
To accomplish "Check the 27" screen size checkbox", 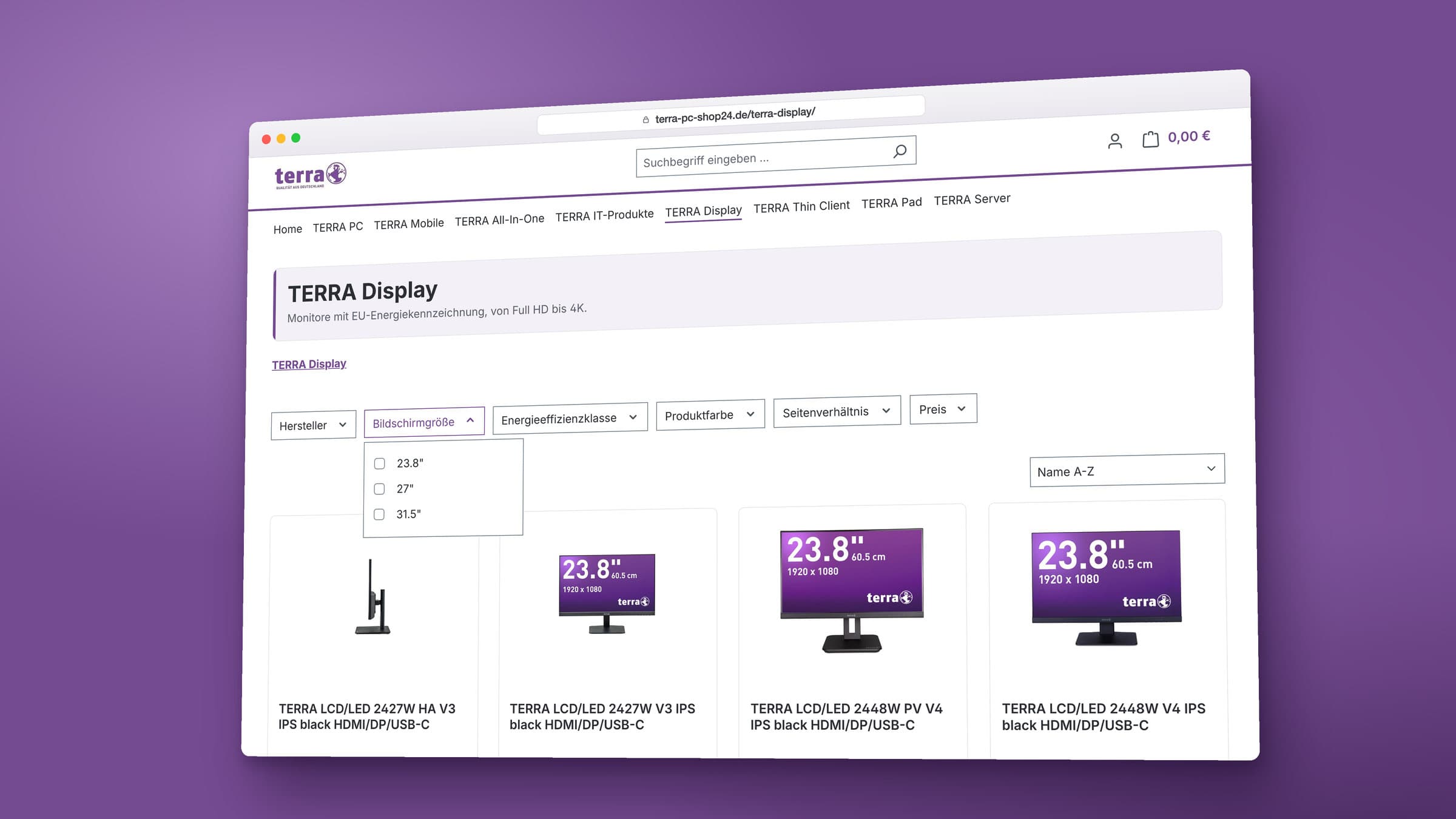I will coord(379,489).
